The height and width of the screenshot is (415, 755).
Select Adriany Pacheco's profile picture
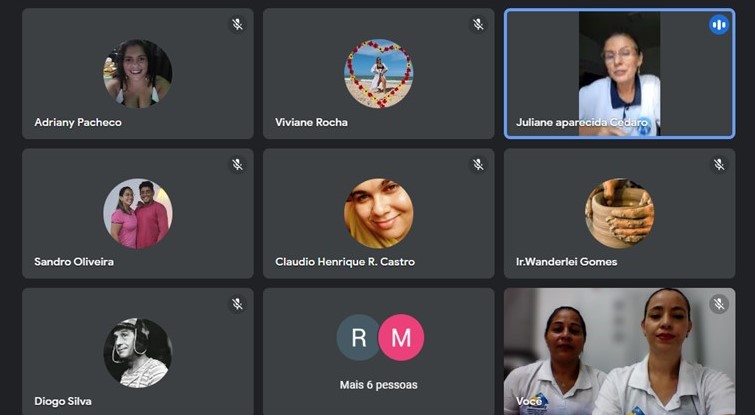[x=138, y=74]
